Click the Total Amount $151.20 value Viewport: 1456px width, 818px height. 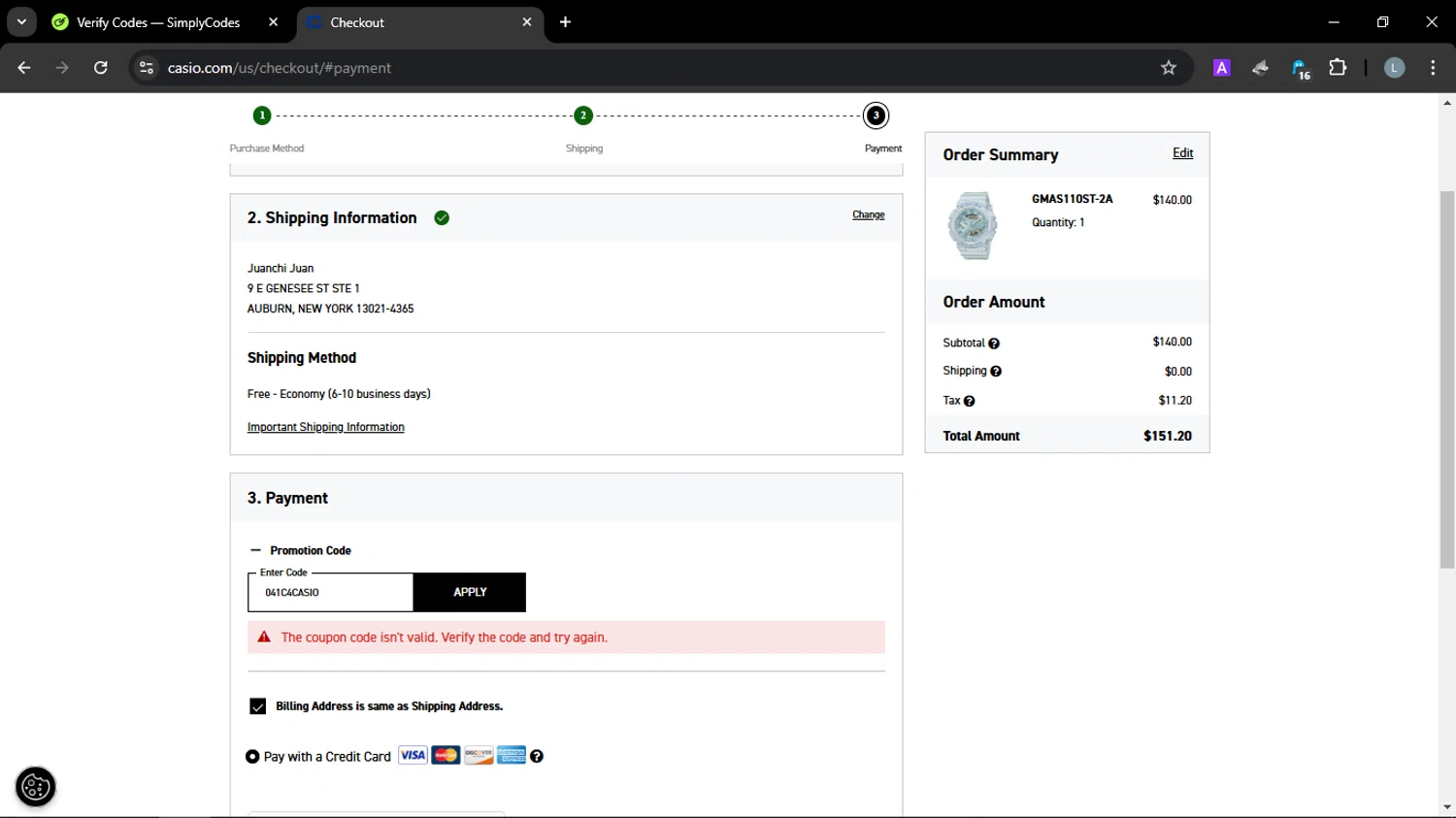[x=1168, y=436]
